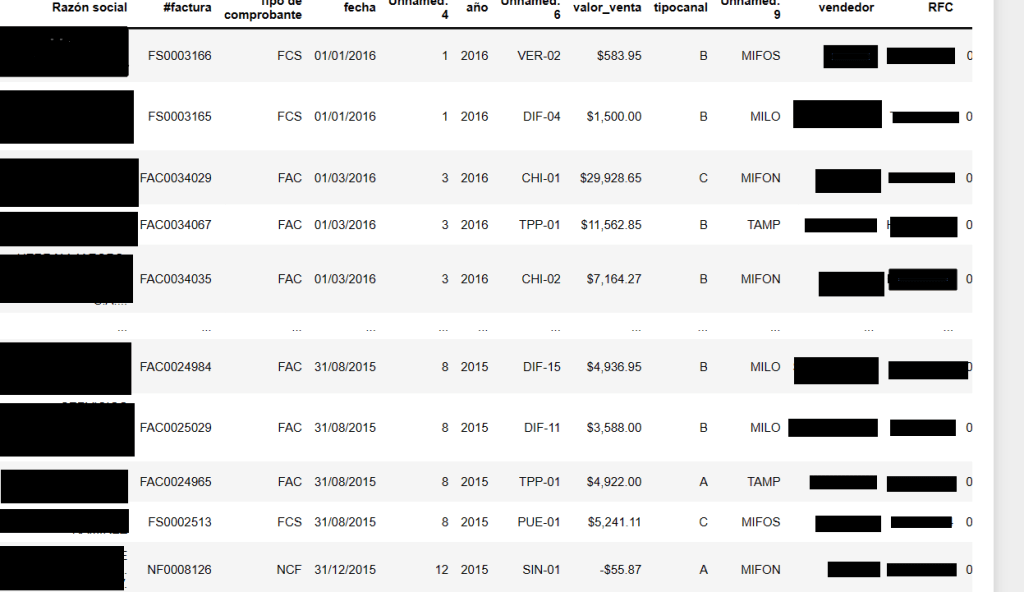Click invoice number FAC0024984

point(175,367)
